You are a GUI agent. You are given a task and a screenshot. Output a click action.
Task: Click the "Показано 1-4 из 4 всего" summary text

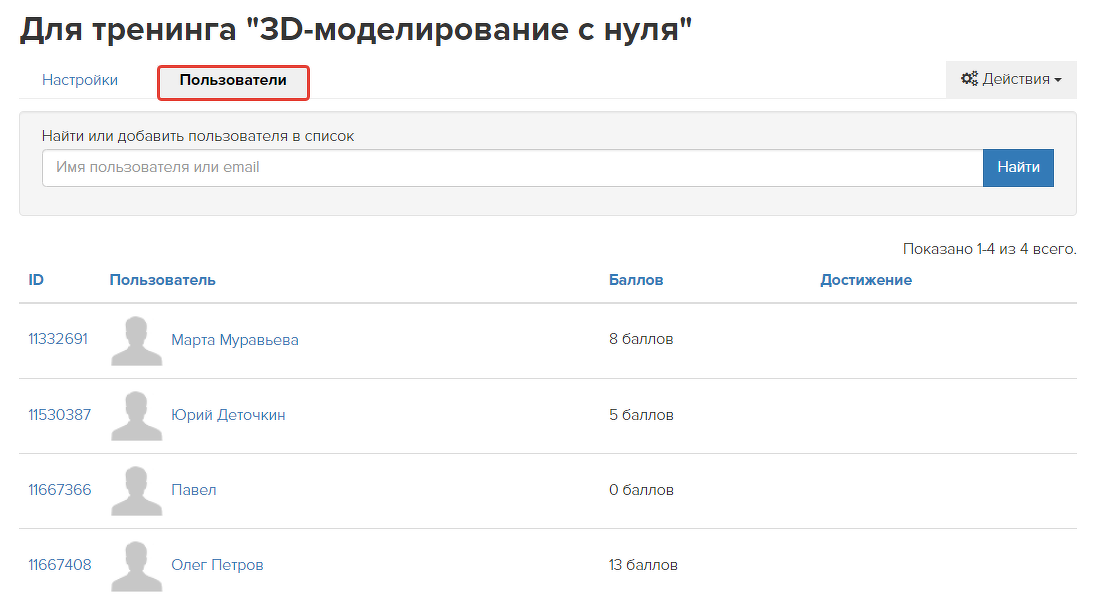989,249
